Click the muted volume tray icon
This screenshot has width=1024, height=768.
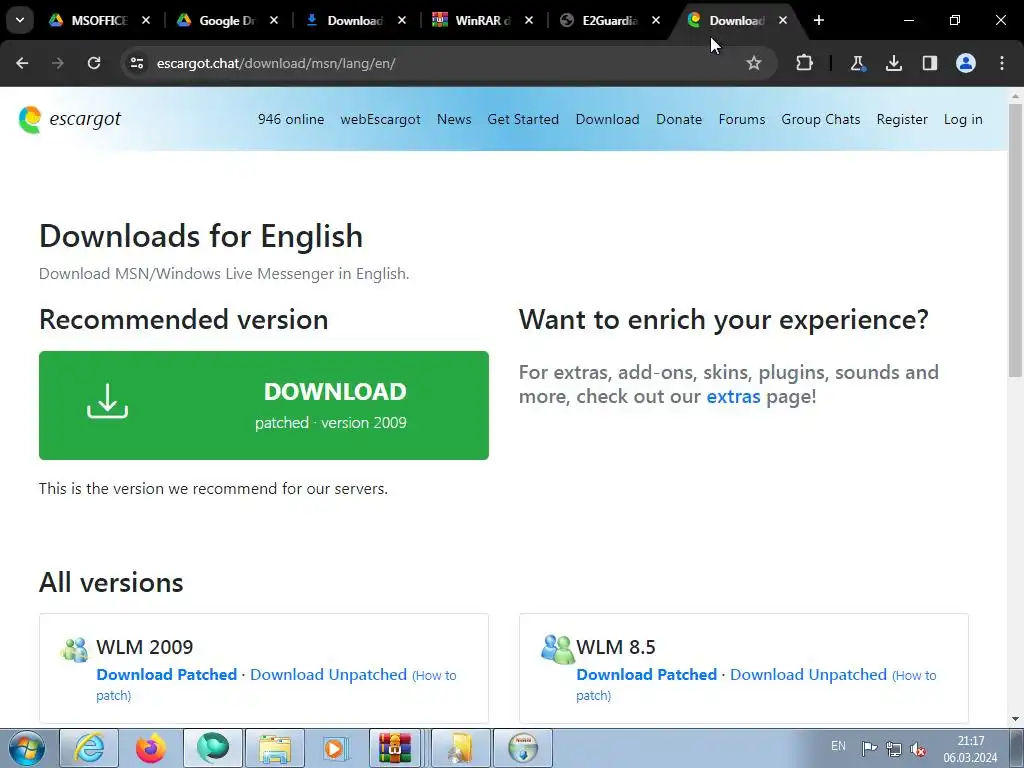pos(918,748)
